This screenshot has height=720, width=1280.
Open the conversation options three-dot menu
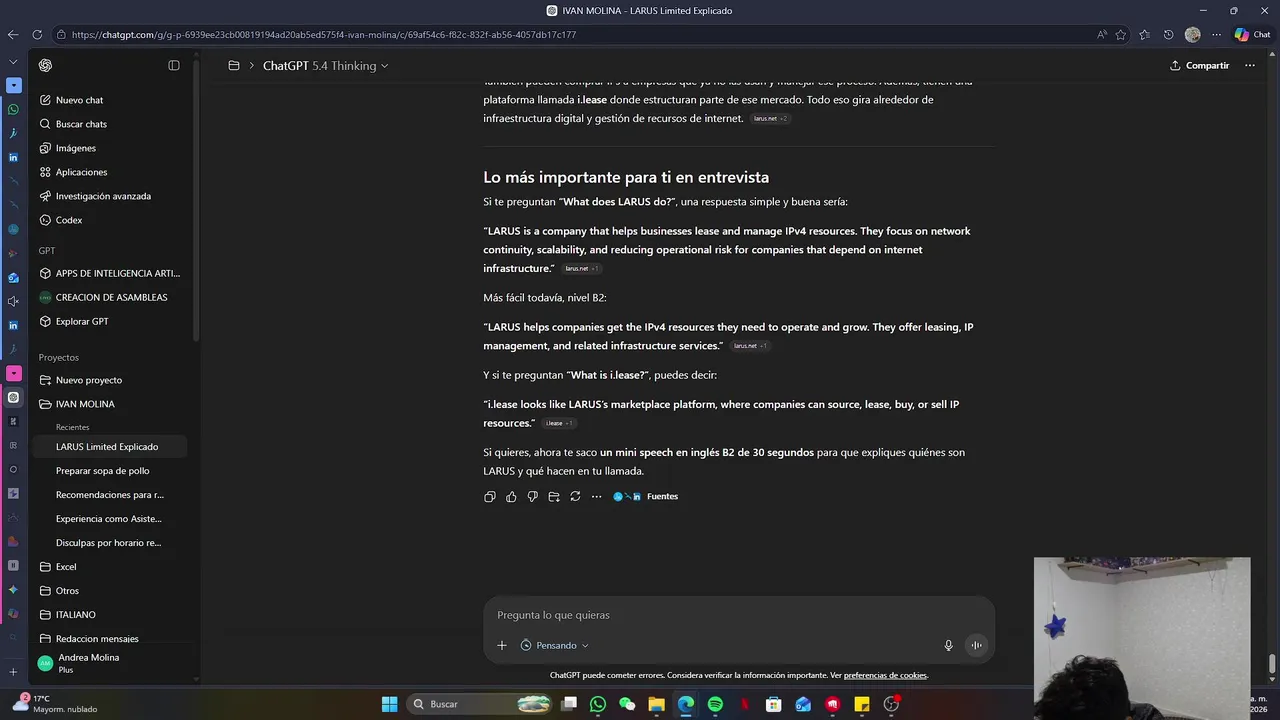point(1250,66)
